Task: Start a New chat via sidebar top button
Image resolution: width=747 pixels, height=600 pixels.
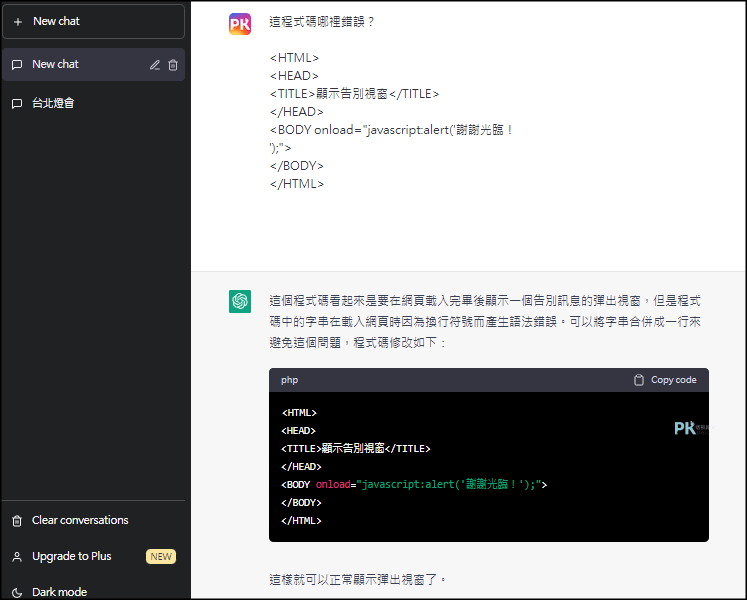Action: click(93, 21)
